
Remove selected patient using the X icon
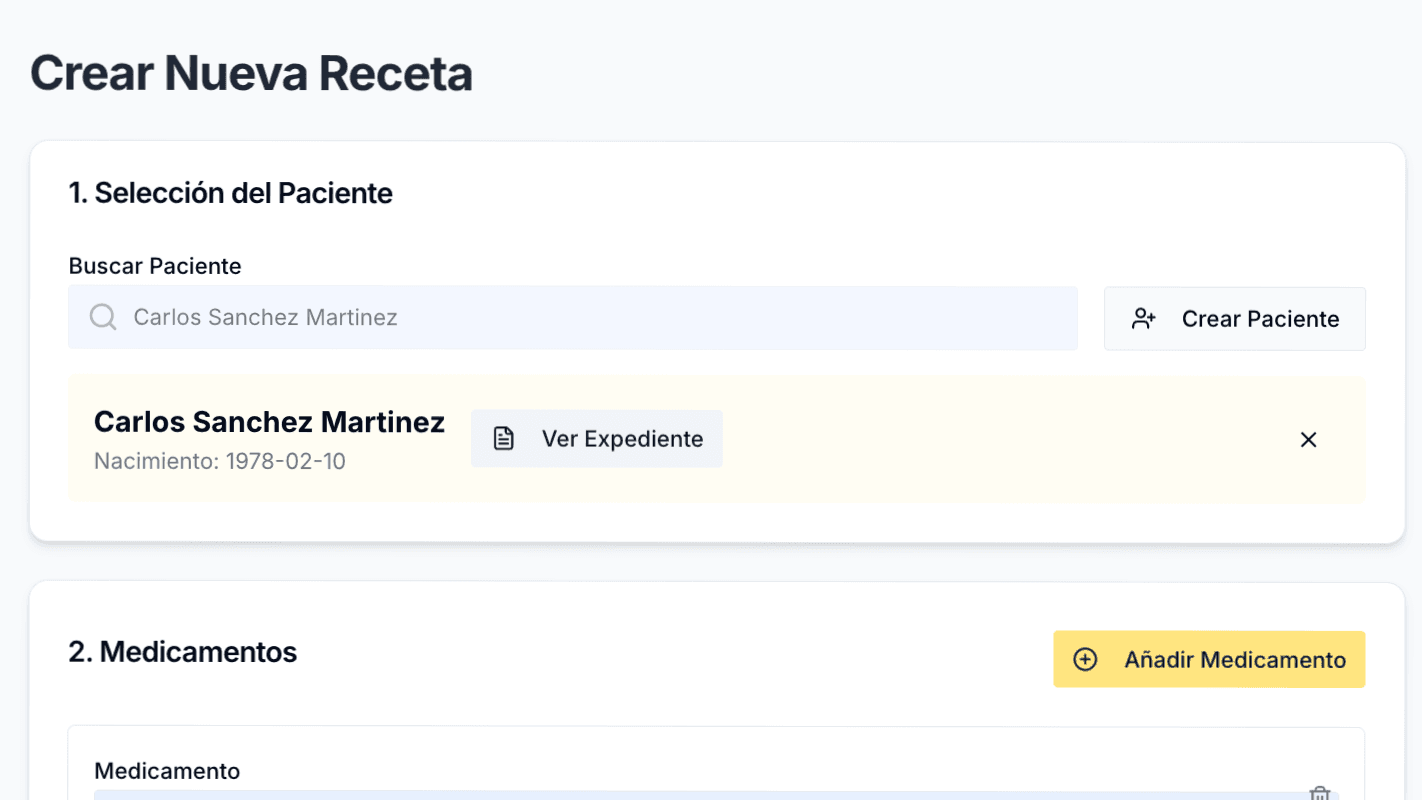pos(1307,440)
